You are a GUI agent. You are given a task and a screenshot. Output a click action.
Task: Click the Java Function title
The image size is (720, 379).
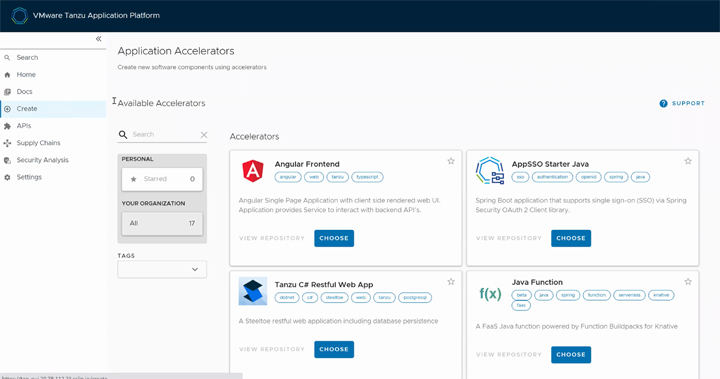[537, 282]
